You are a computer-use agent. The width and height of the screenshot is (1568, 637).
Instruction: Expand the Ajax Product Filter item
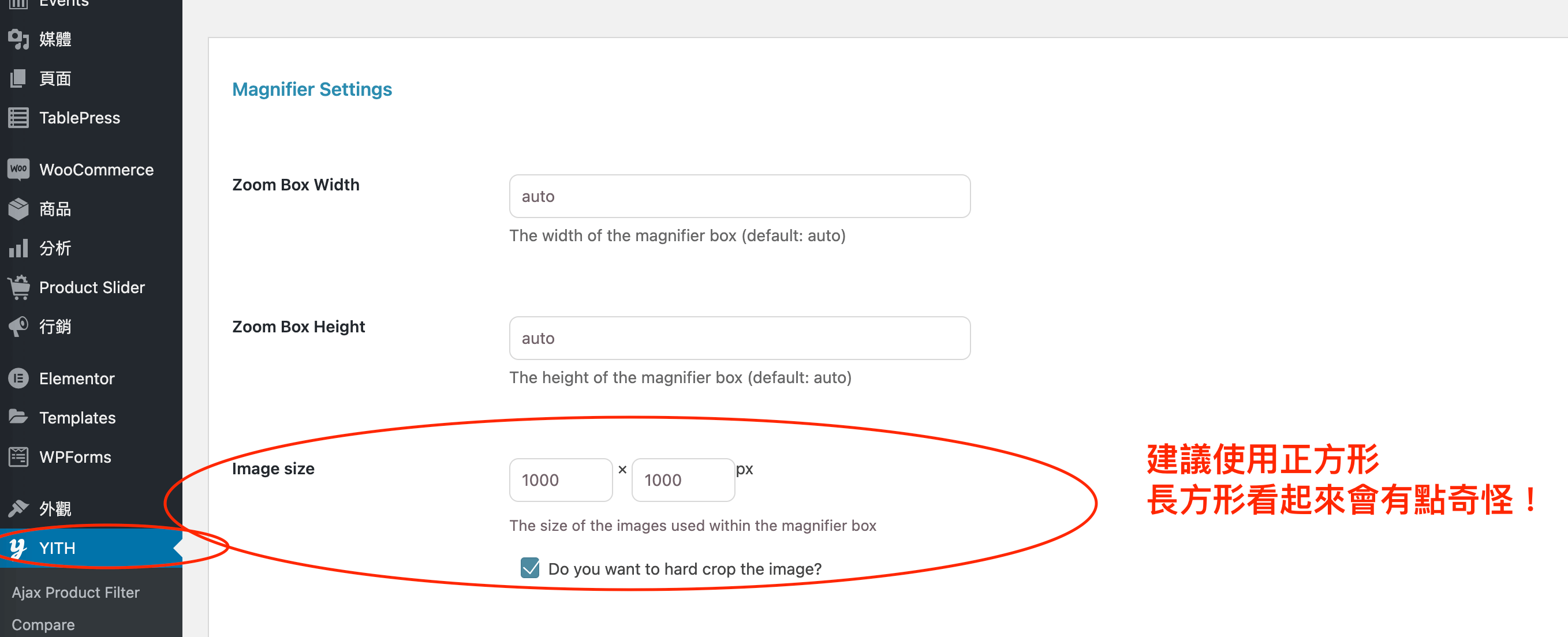pos(76,591)
